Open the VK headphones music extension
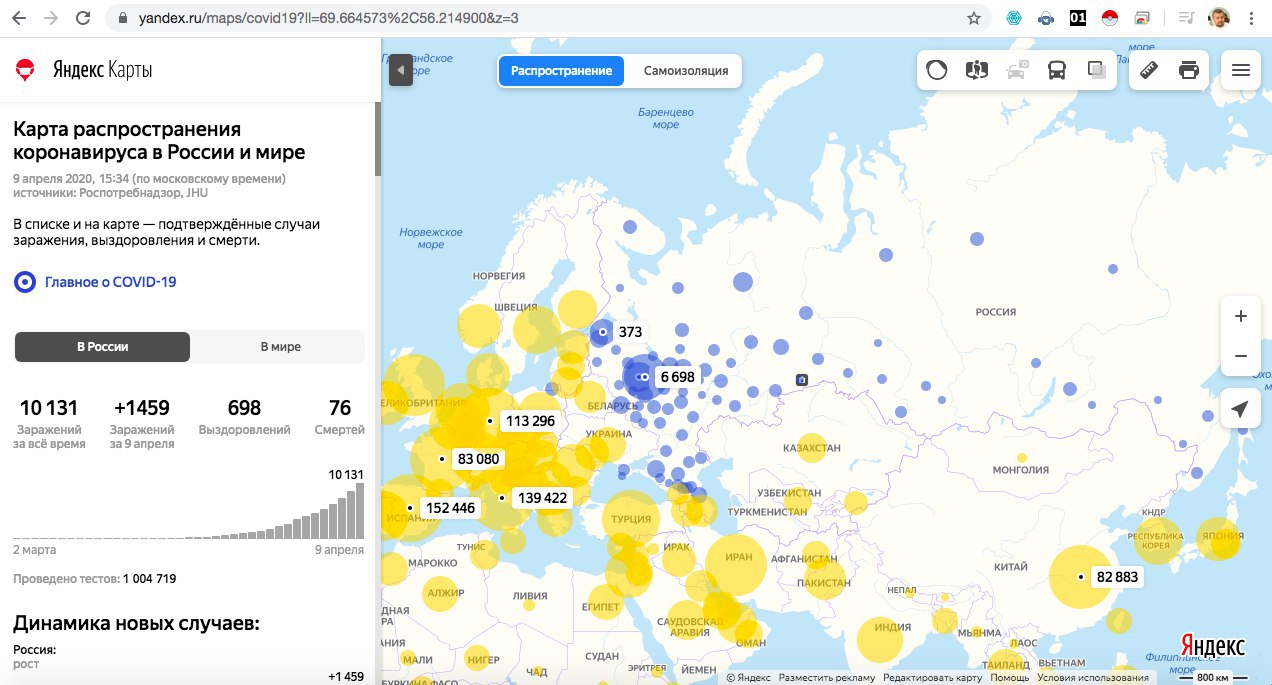Image resolution: width=1272 pixels, height=685 pixels. click(1046, 17)
